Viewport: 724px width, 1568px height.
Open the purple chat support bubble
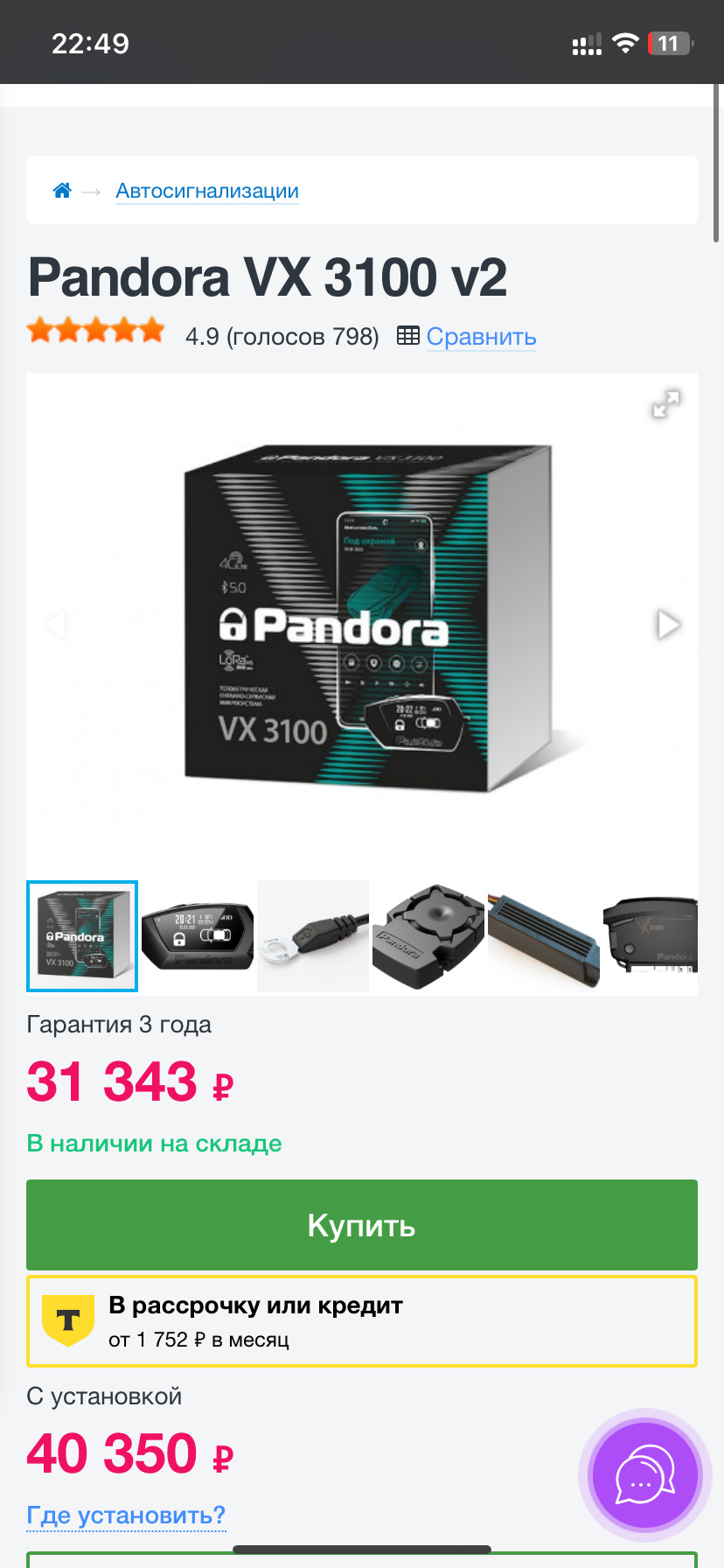tap(645, 1475)
